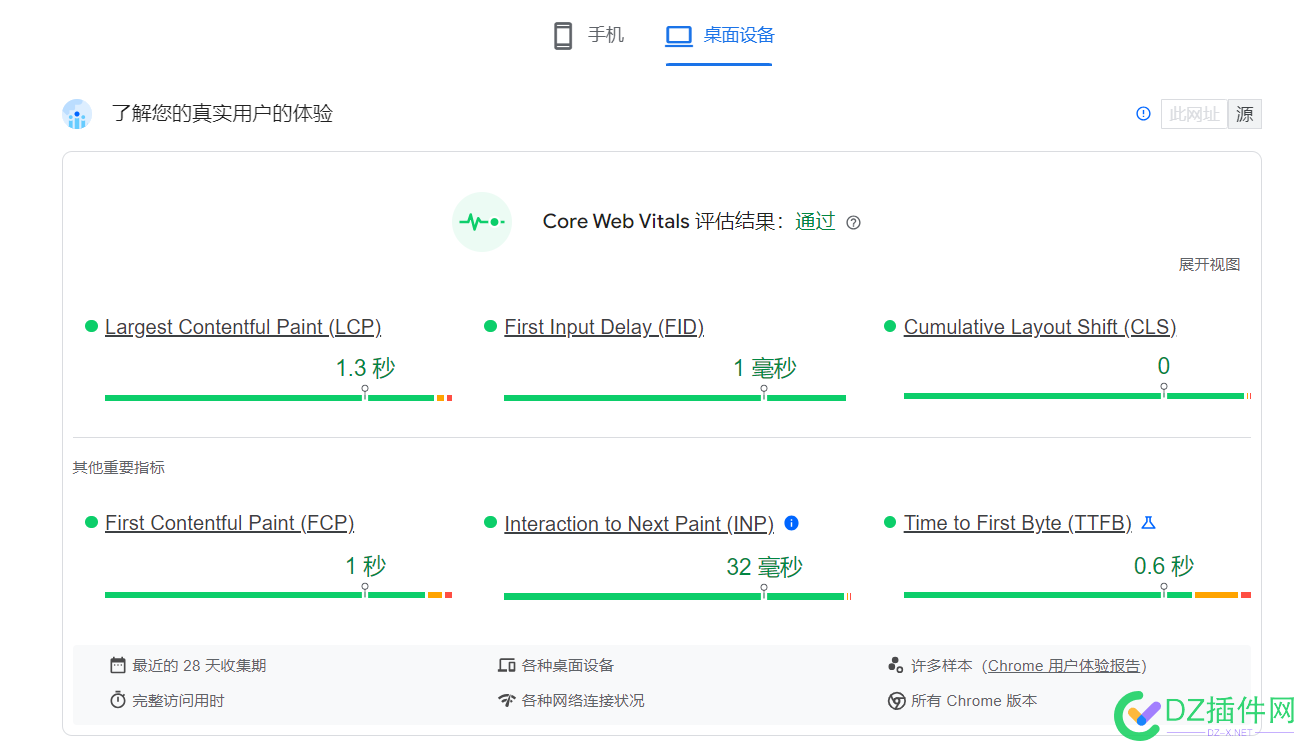Viewport: 1314px width, 756px height.
Task: Click the 完整访问用时 text
Action: [178, 701]
